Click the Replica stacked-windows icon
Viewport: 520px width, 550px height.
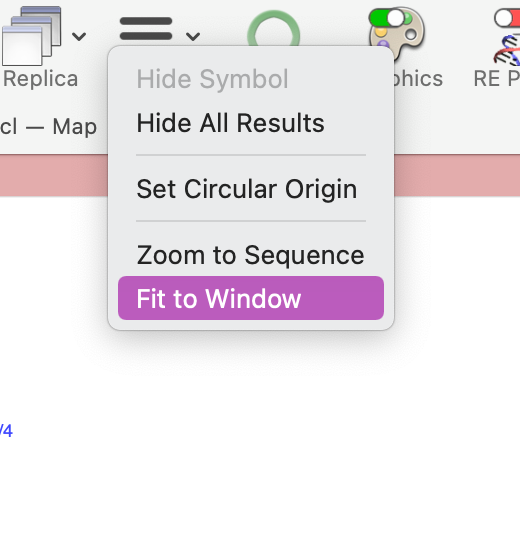pos(32,36)
